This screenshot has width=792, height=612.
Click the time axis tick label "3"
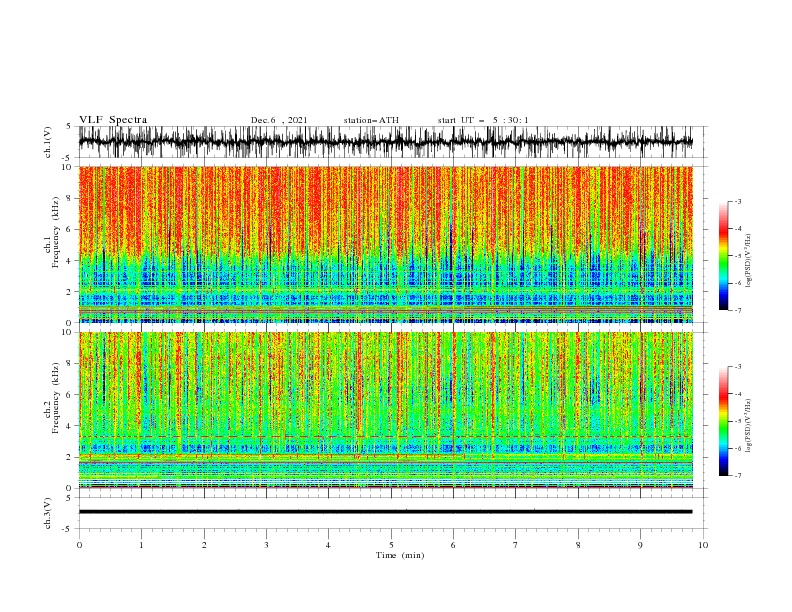click(x=266, y=545)
